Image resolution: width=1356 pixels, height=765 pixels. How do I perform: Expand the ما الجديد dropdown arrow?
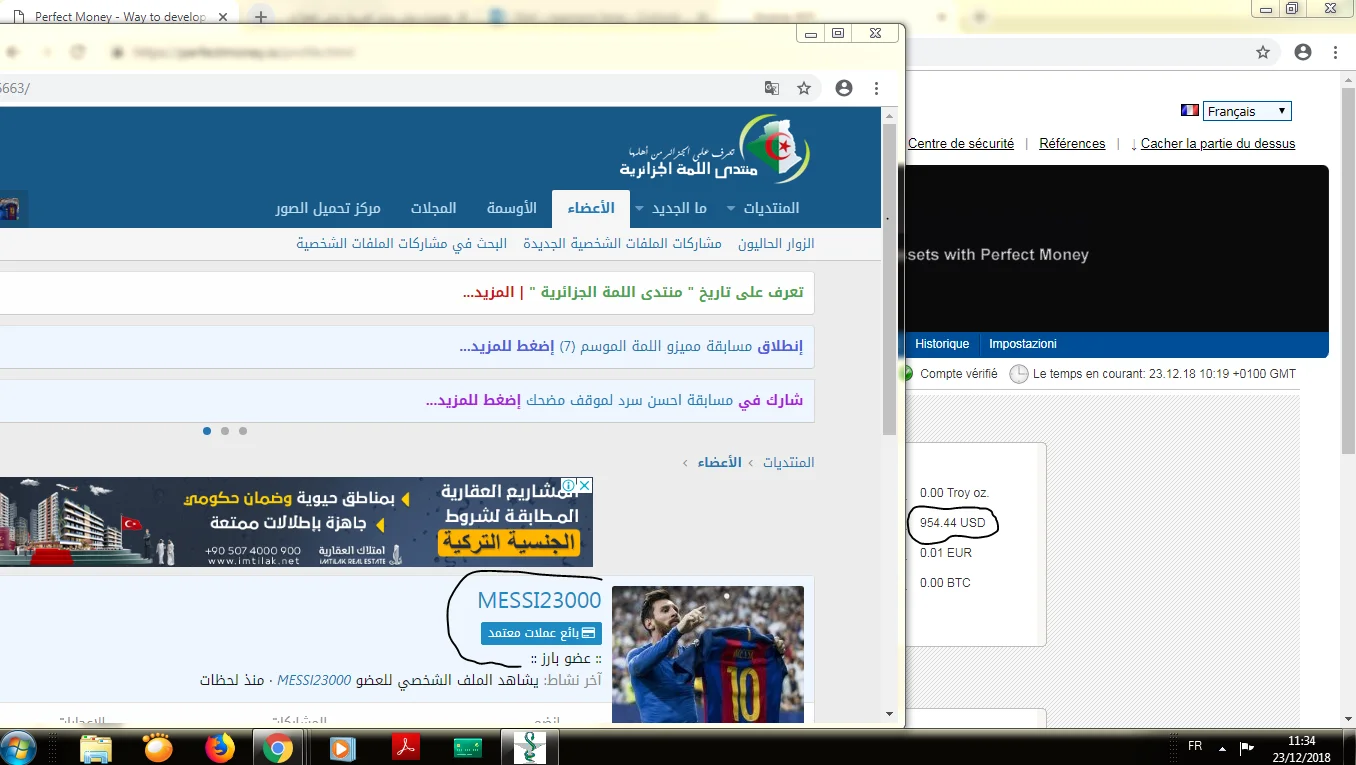click(x=640, y=209)
